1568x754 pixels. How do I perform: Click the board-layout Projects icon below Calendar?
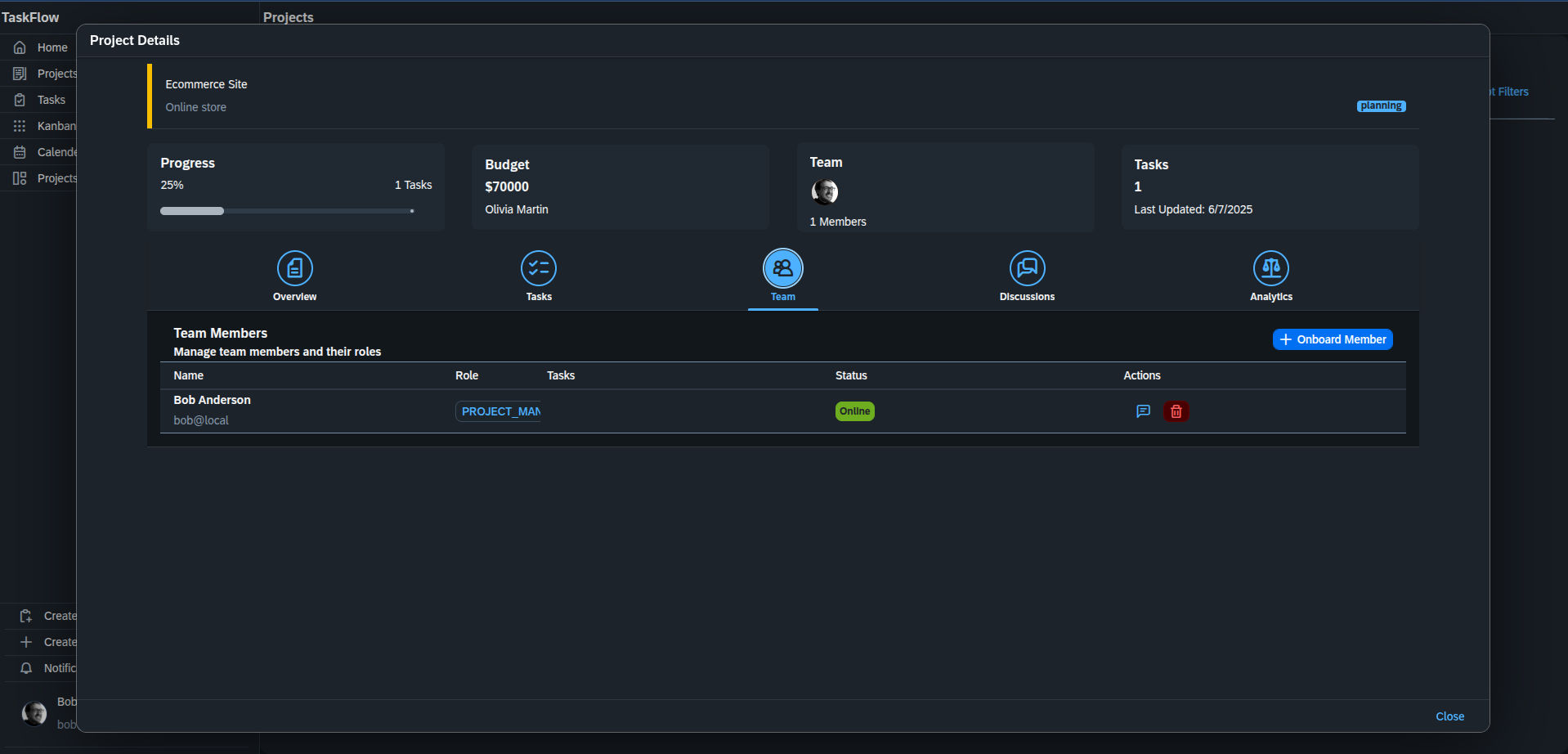click(x=20, y=178)
